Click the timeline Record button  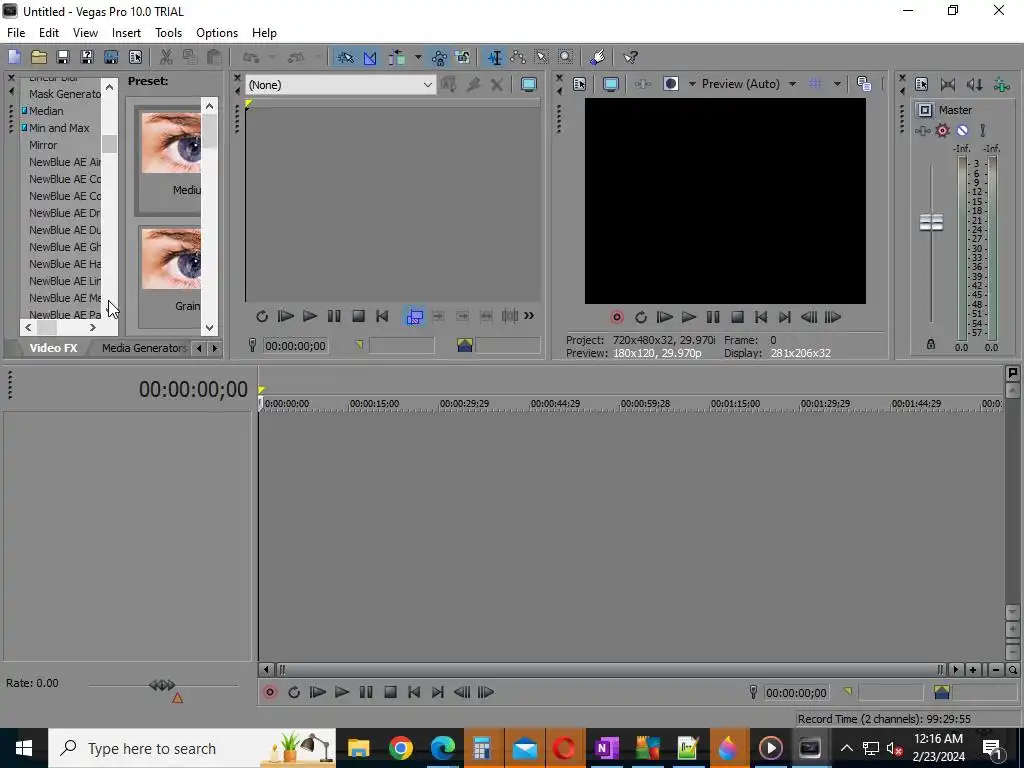click(270, 692)
